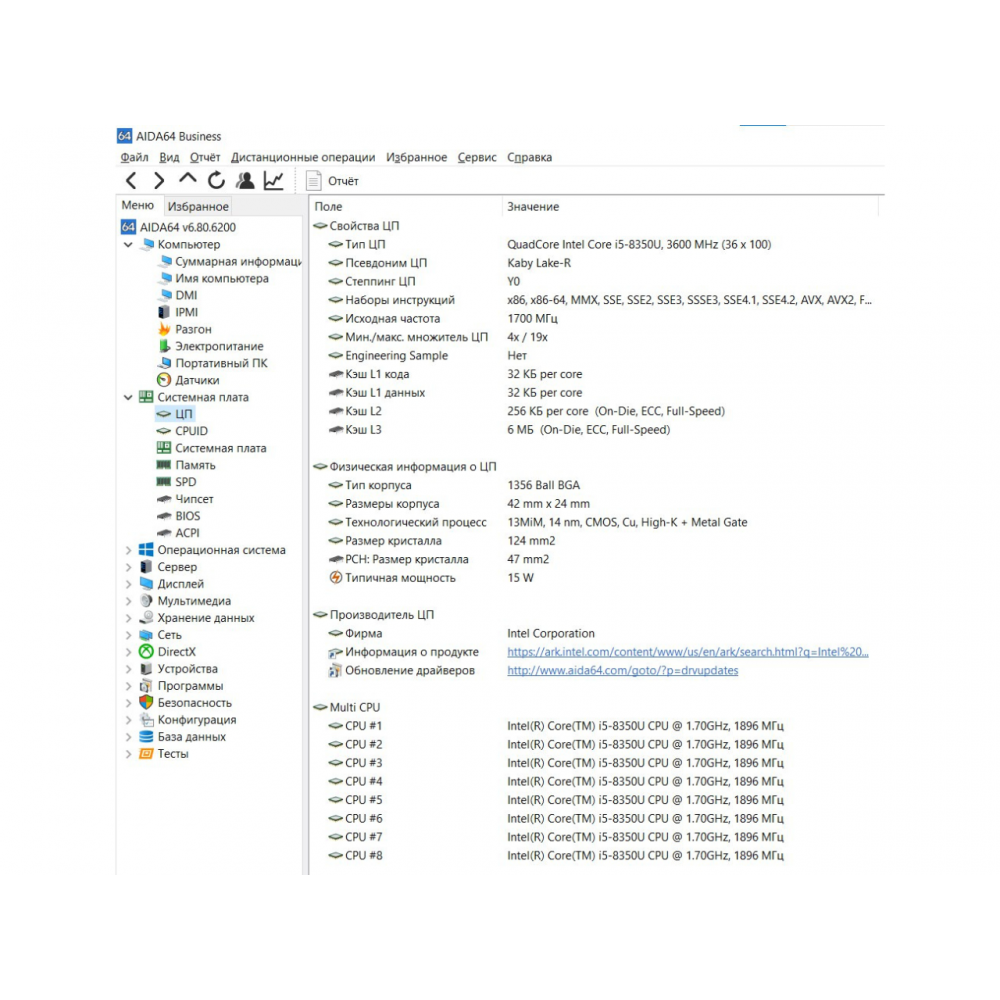Select the Портативный ПК laptop icon
Viewport: 1000px width, 1000px height.
click(165, 363)
